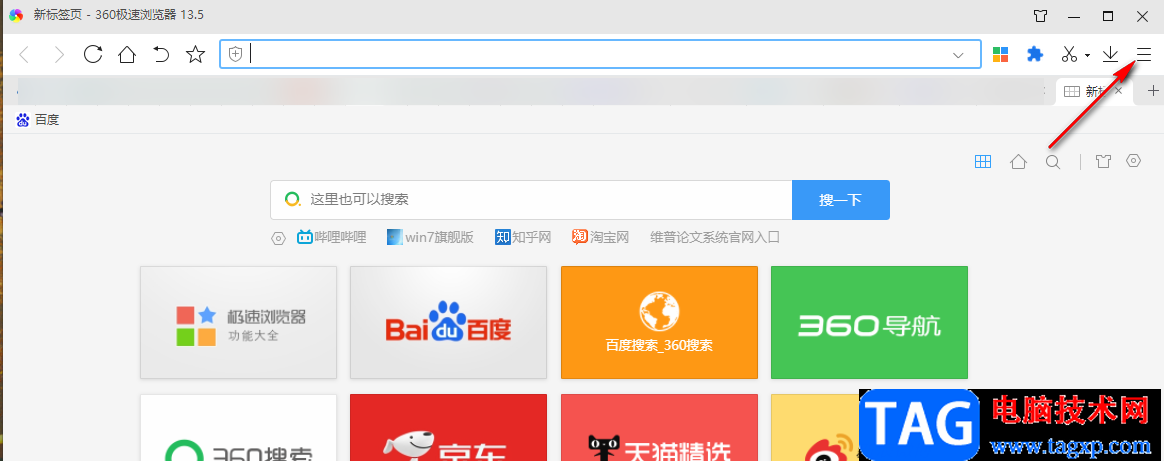
Task: Click the restore closed page undo icon
Action: click(161, 54)
